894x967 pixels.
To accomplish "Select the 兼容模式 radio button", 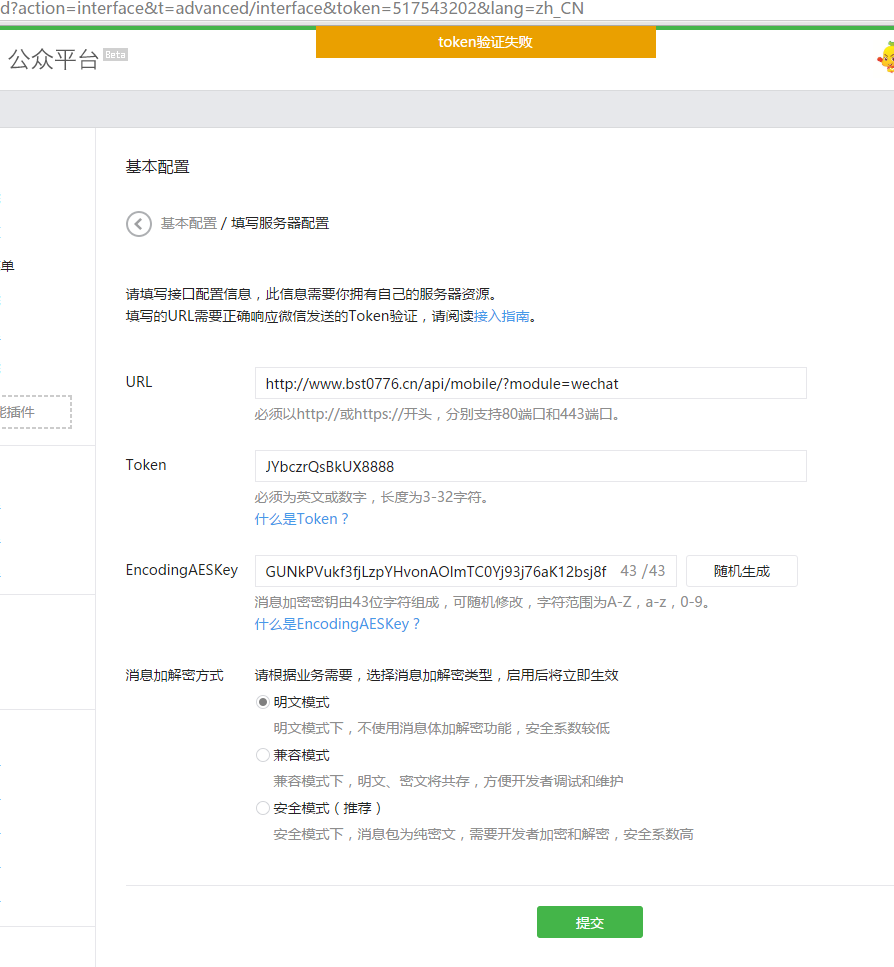I will 263,755.
